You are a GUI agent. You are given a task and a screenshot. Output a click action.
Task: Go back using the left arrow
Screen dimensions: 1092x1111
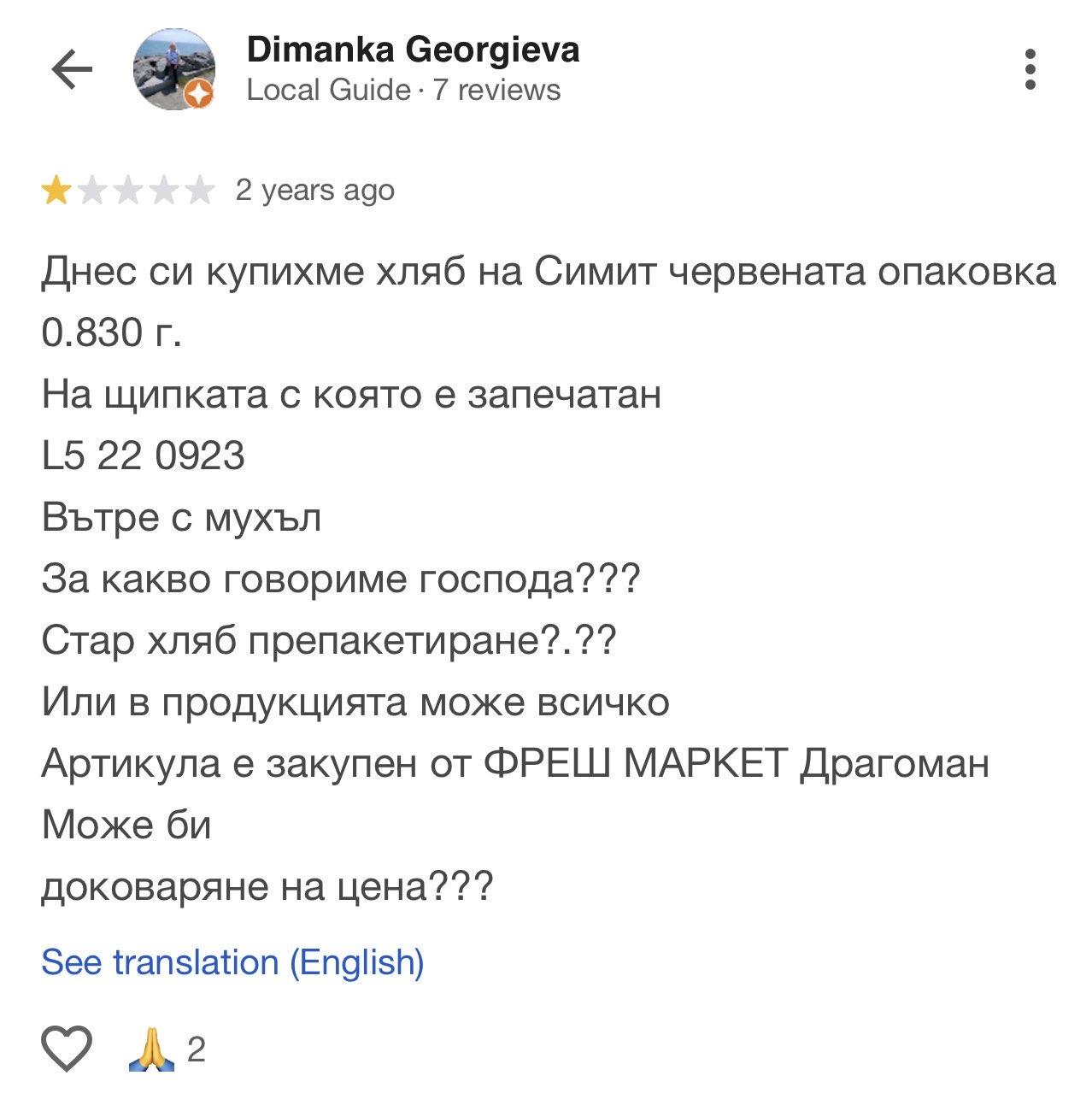(x=72, y=69)
